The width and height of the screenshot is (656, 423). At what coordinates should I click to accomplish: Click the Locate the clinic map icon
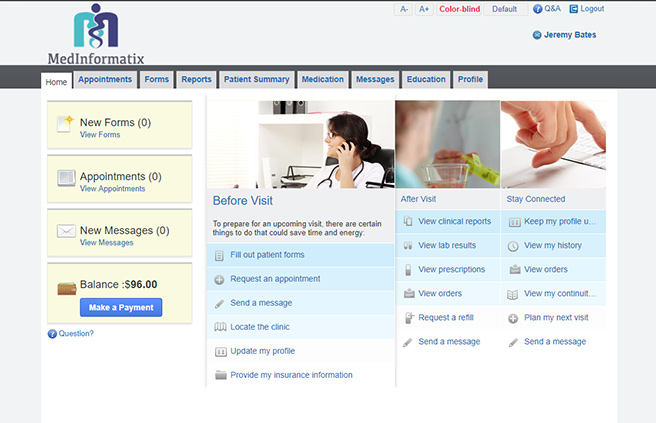(220, 327)
